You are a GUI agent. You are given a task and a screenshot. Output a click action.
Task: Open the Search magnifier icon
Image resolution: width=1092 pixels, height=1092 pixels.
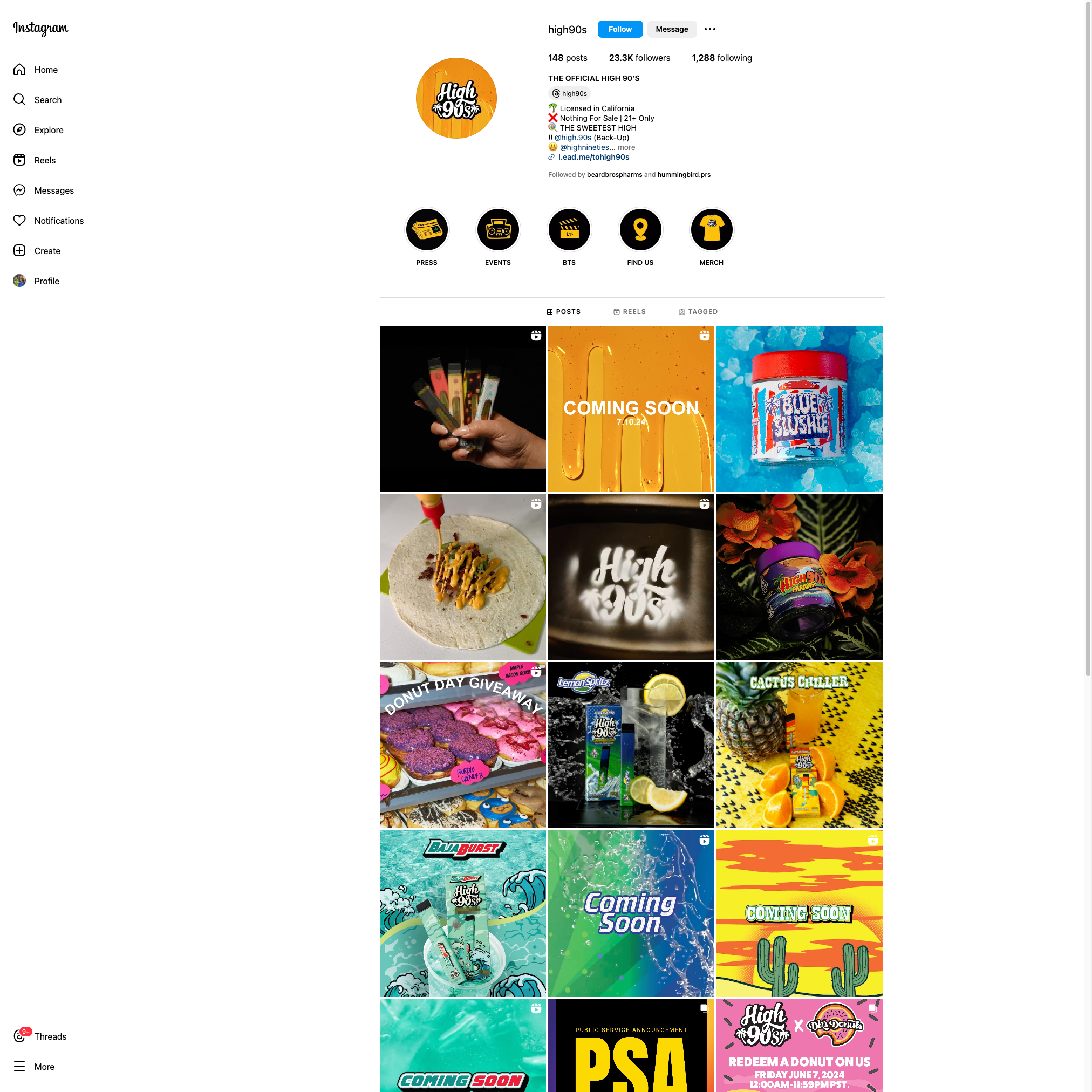pos(20,99)
